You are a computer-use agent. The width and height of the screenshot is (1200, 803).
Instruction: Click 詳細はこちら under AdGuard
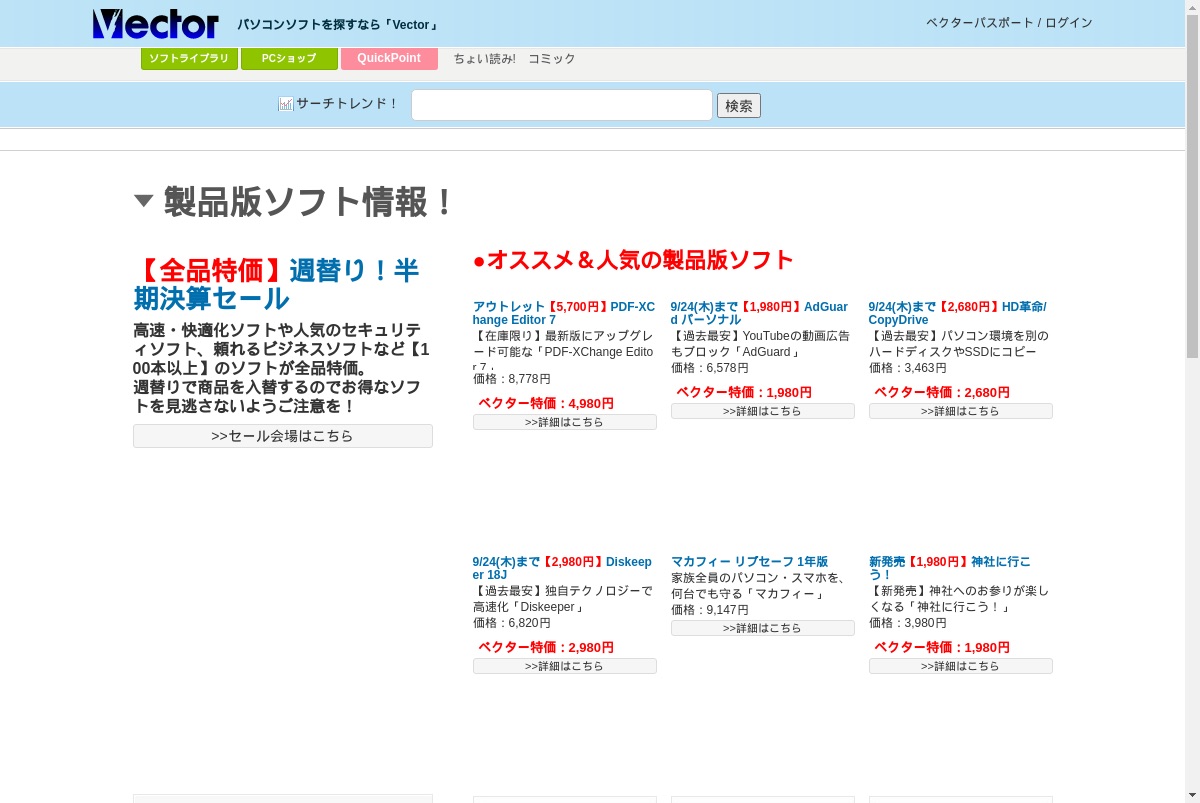pos(763,411)
